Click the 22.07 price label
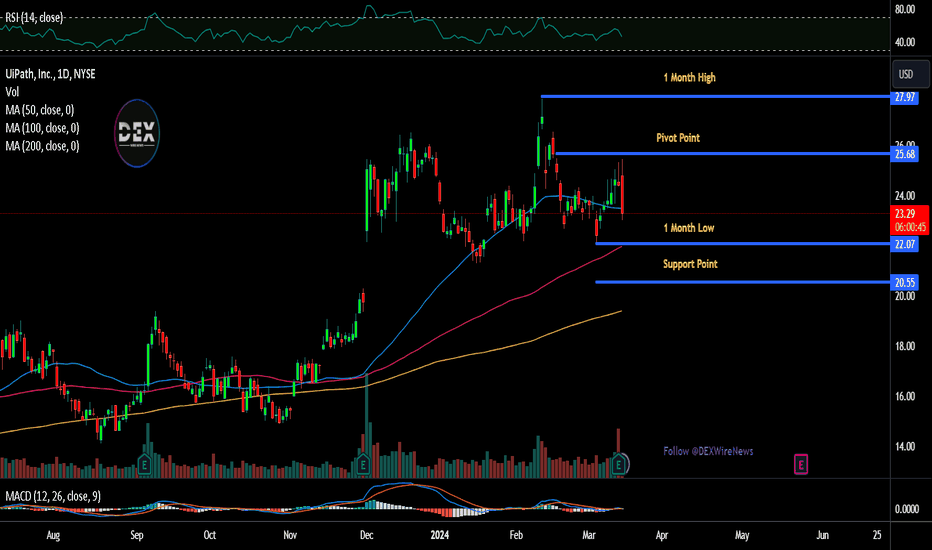Screen dimensions: 932x550 (x=905, y=244)
